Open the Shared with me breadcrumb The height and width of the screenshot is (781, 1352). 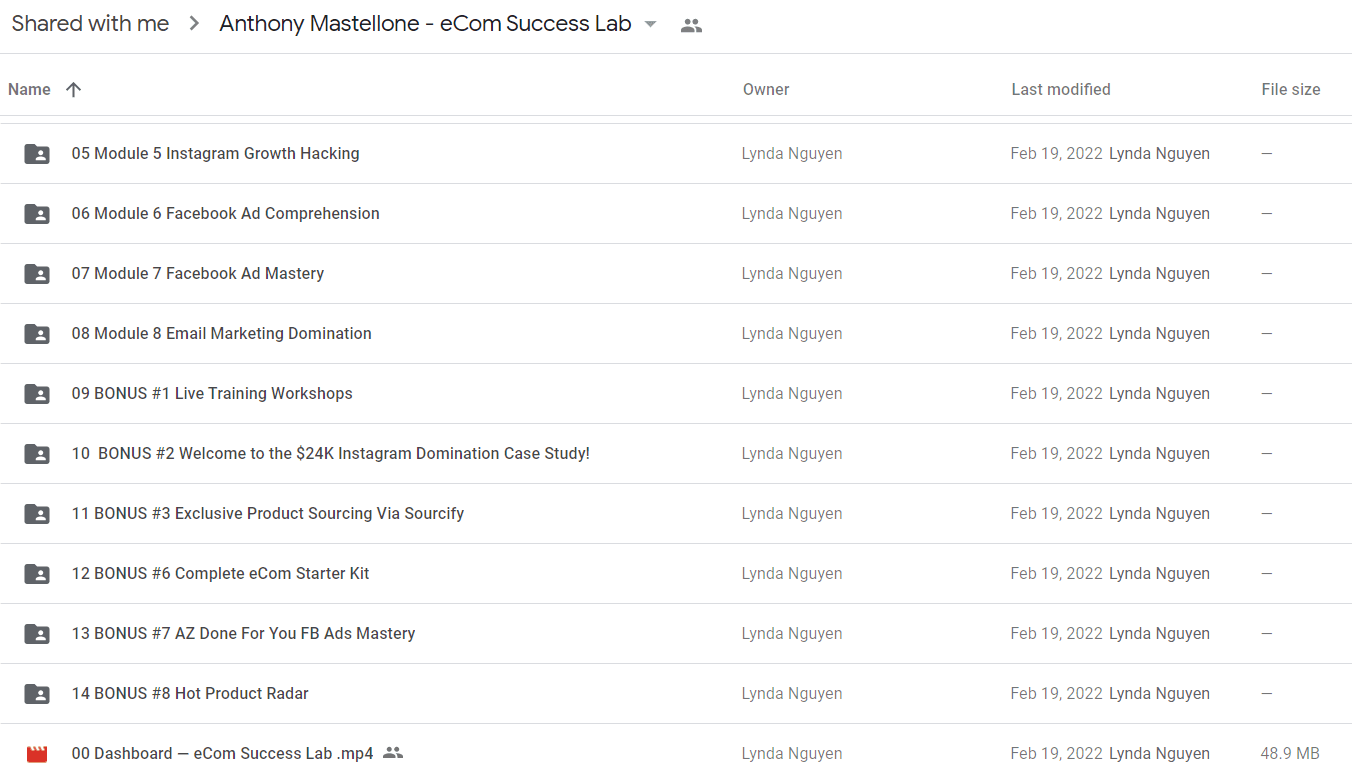coord(90,24)
